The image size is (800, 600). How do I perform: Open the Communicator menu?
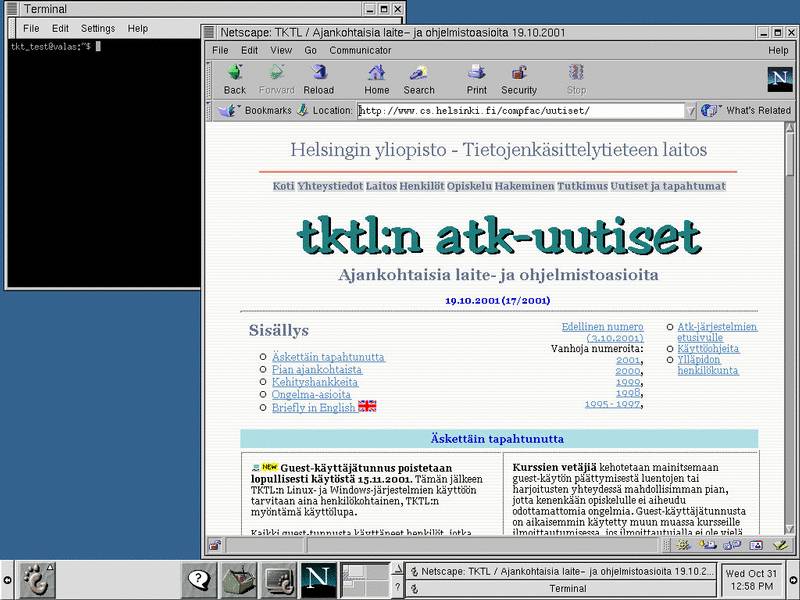click(360, 50)
